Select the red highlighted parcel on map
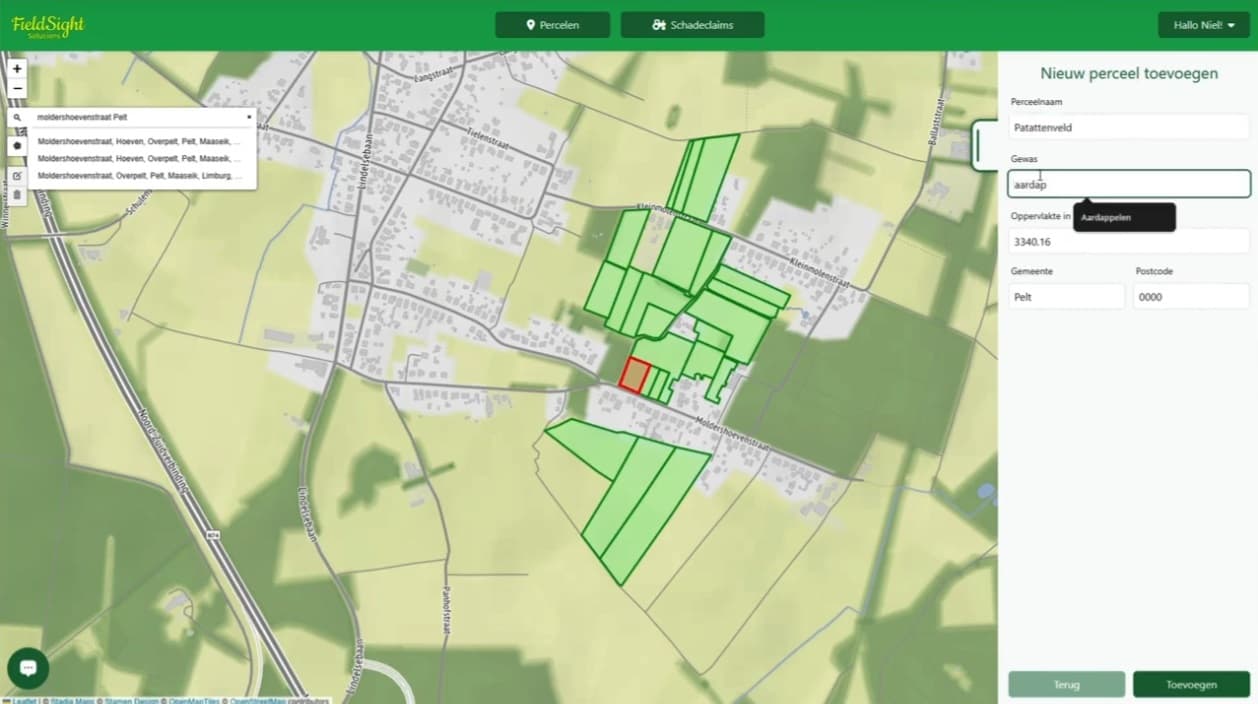Image resolution: width=1258 pixels, height=704 pixels. (x=634, y=374)
